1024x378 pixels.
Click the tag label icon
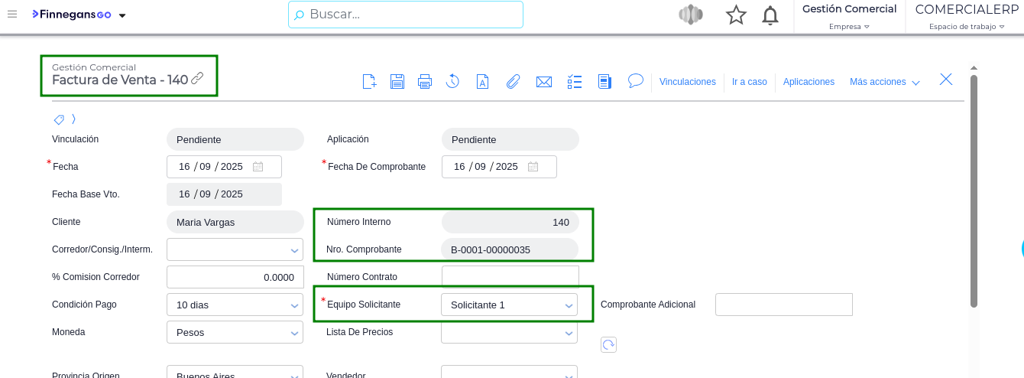pos(59,119)
